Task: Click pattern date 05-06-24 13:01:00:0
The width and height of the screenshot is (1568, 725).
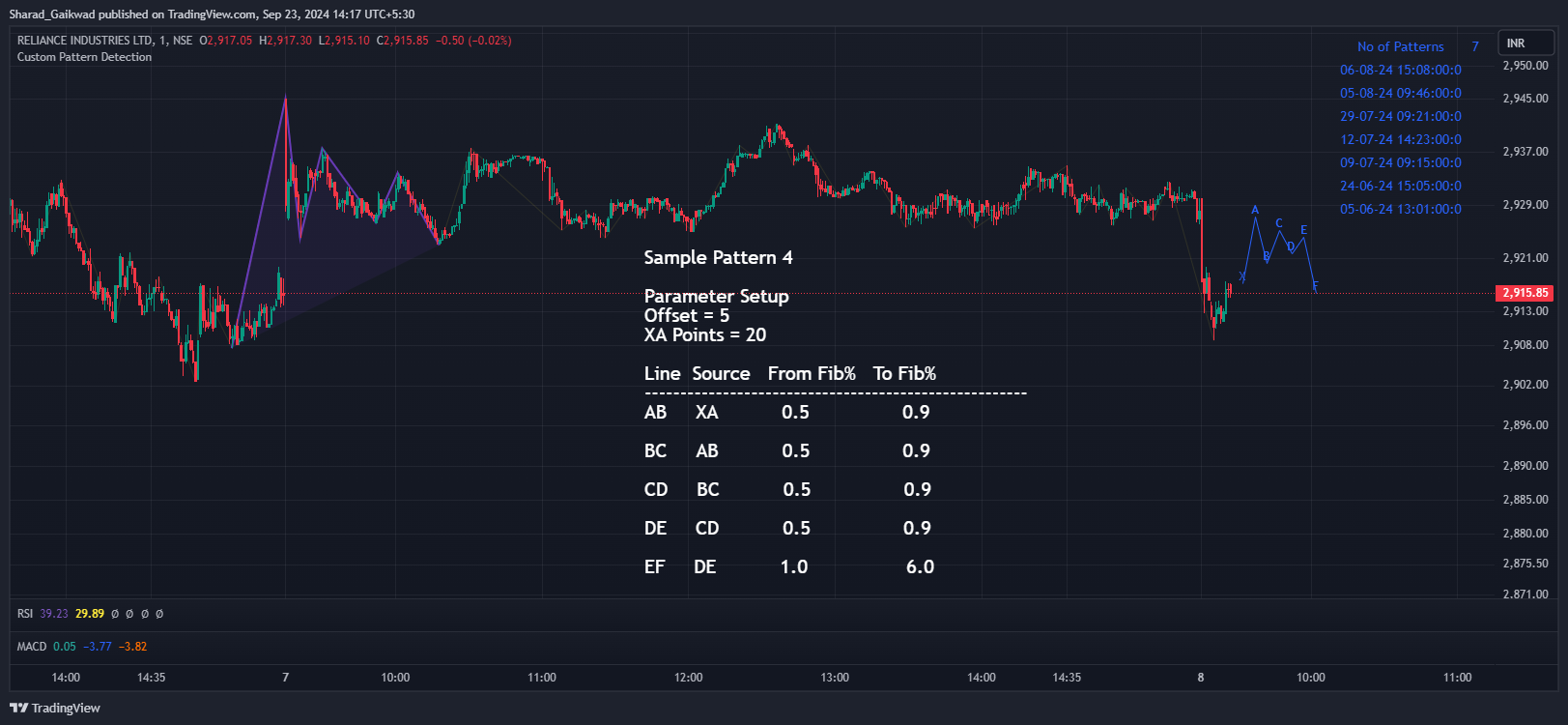Action: (1400, 209)
